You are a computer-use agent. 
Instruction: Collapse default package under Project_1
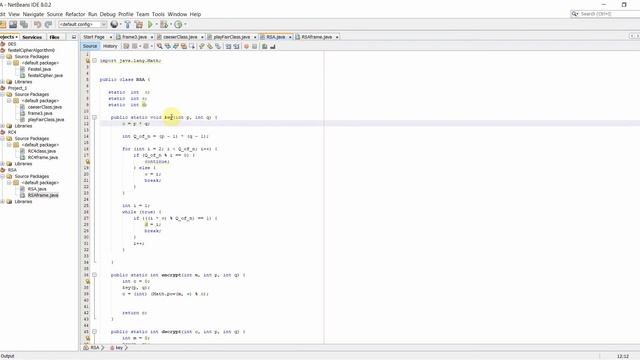click(x=9, y=101)
